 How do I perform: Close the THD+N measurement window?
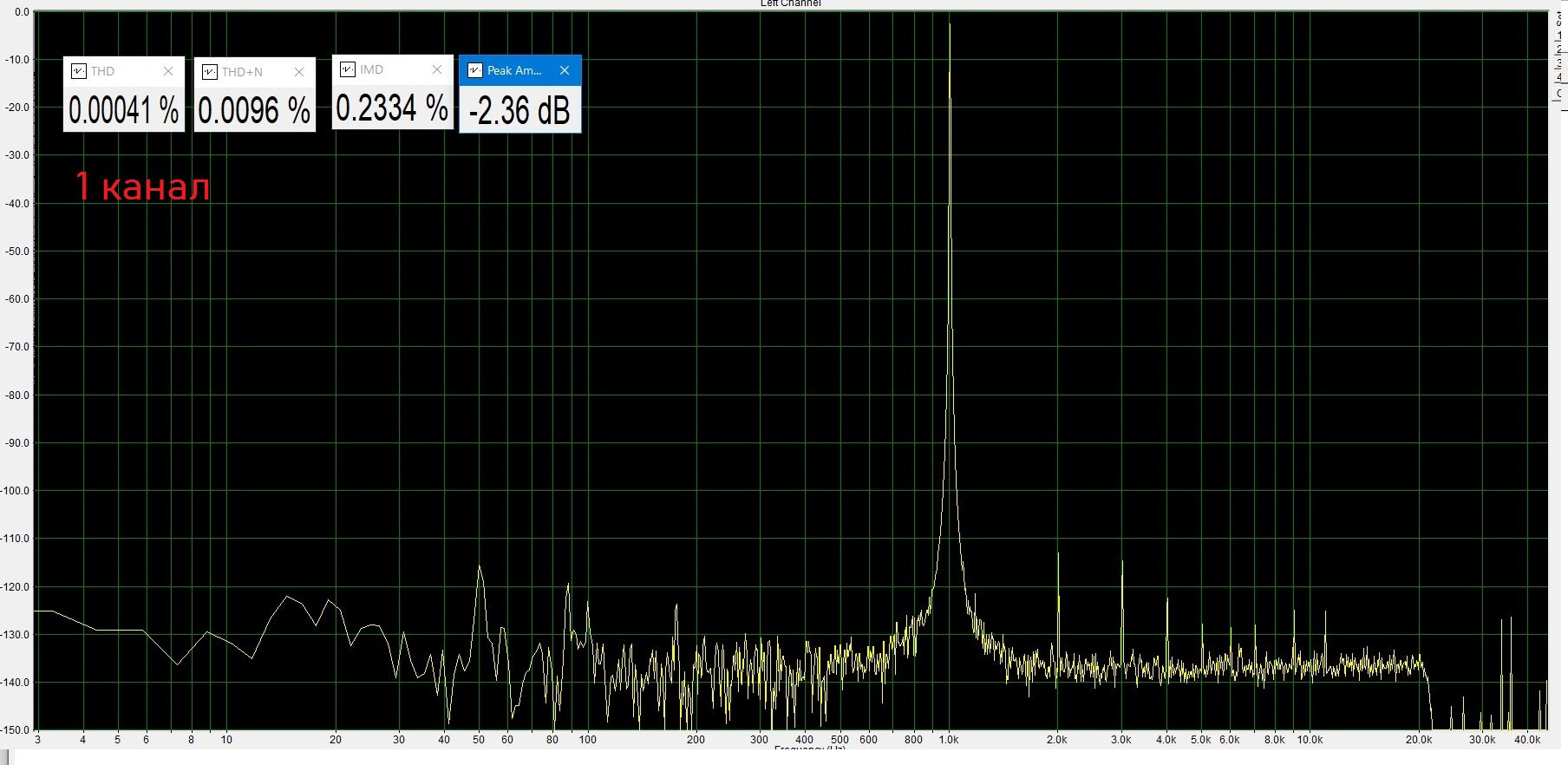click(299, 72)
